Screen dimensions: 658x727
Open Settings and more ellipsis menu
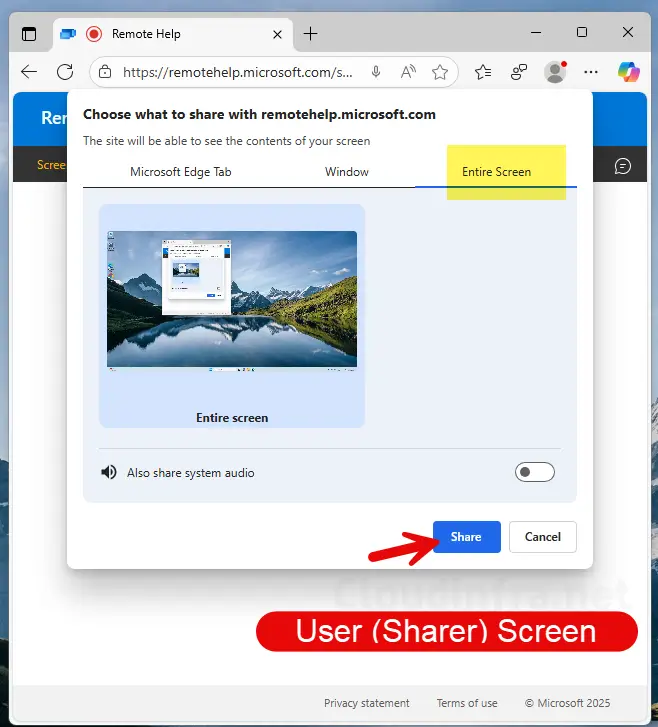coord(591,72)
